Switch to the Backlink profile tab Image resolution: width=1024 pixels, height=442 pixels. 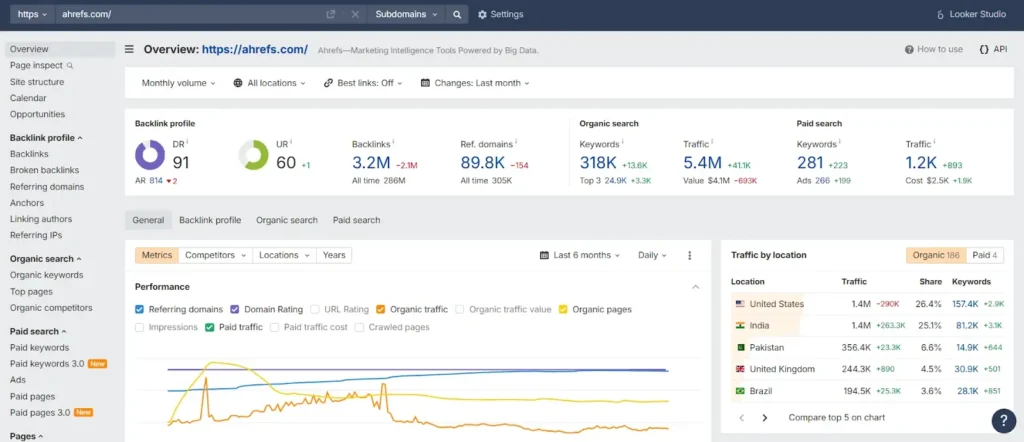coord(210,220)
